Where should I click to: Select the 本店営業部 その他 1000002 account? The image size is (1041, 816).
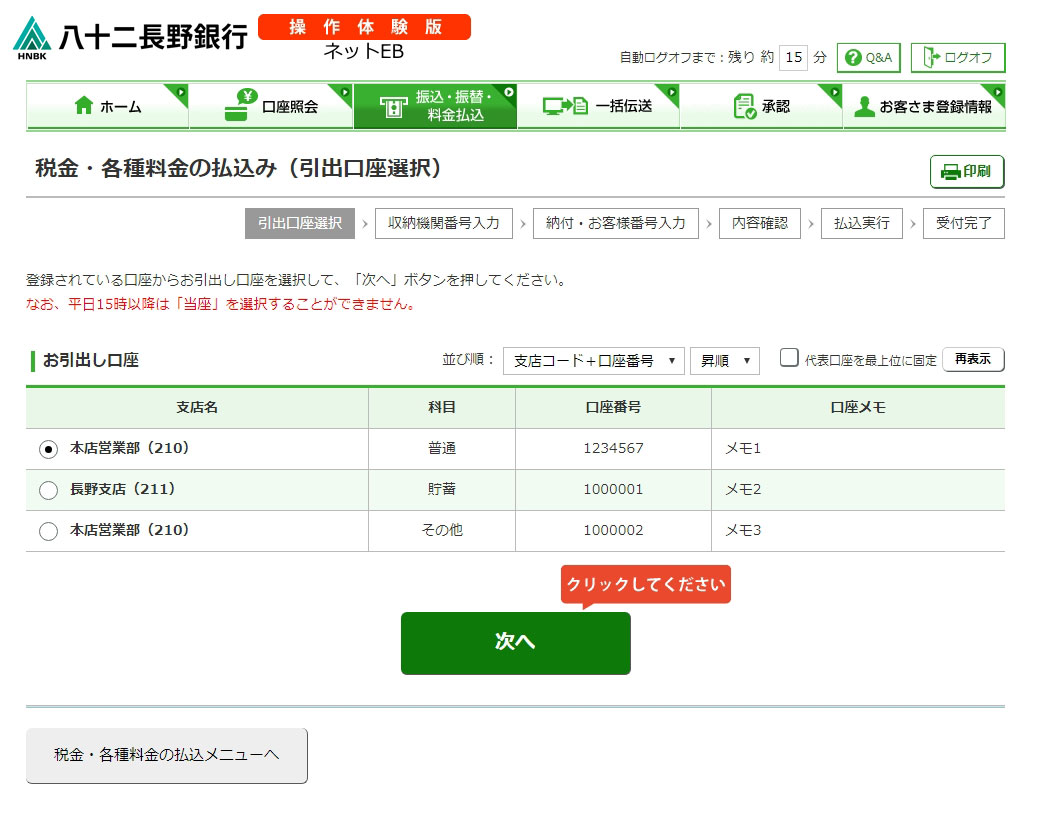coord(48,531)
